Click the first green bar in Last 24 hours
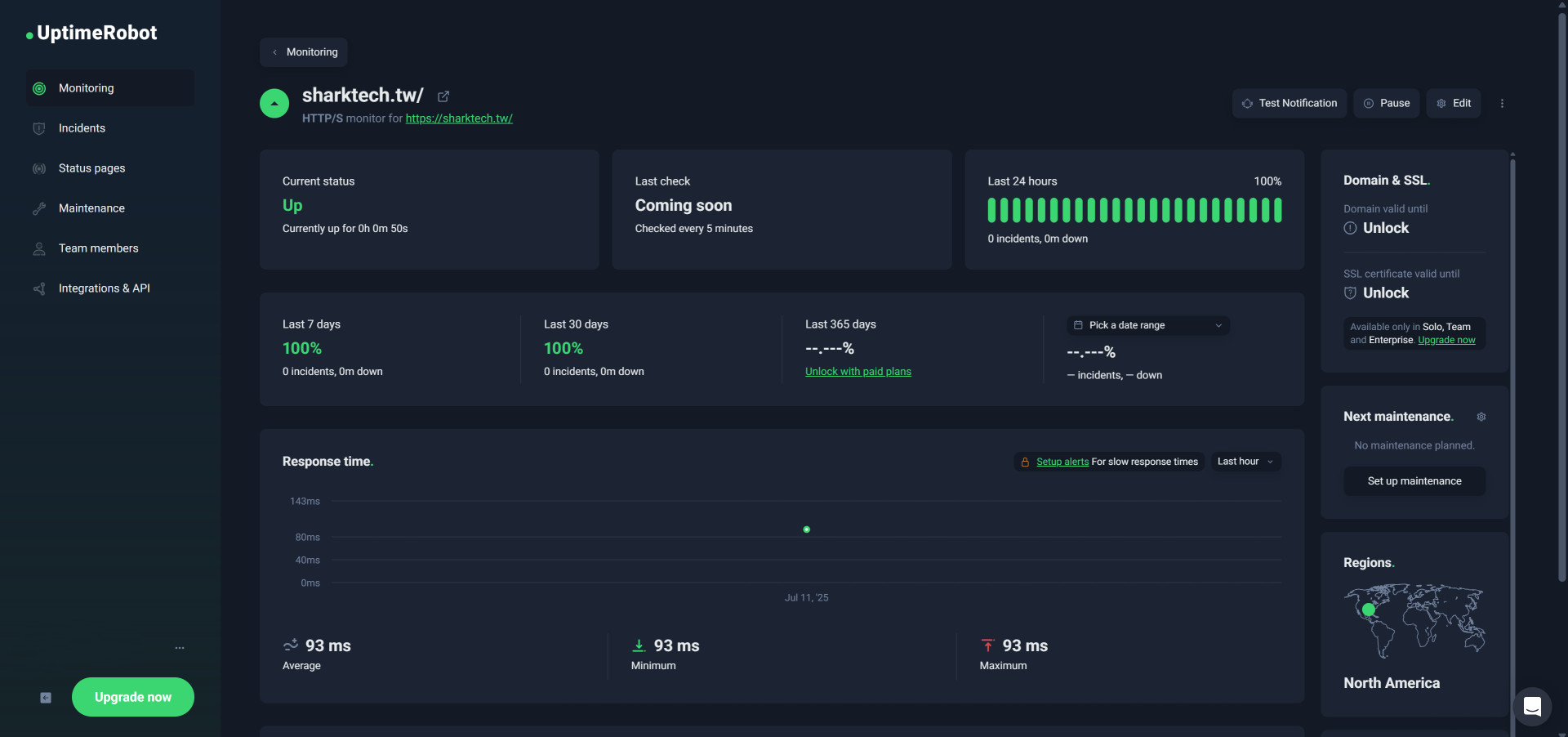 click(x=992, y=210)
